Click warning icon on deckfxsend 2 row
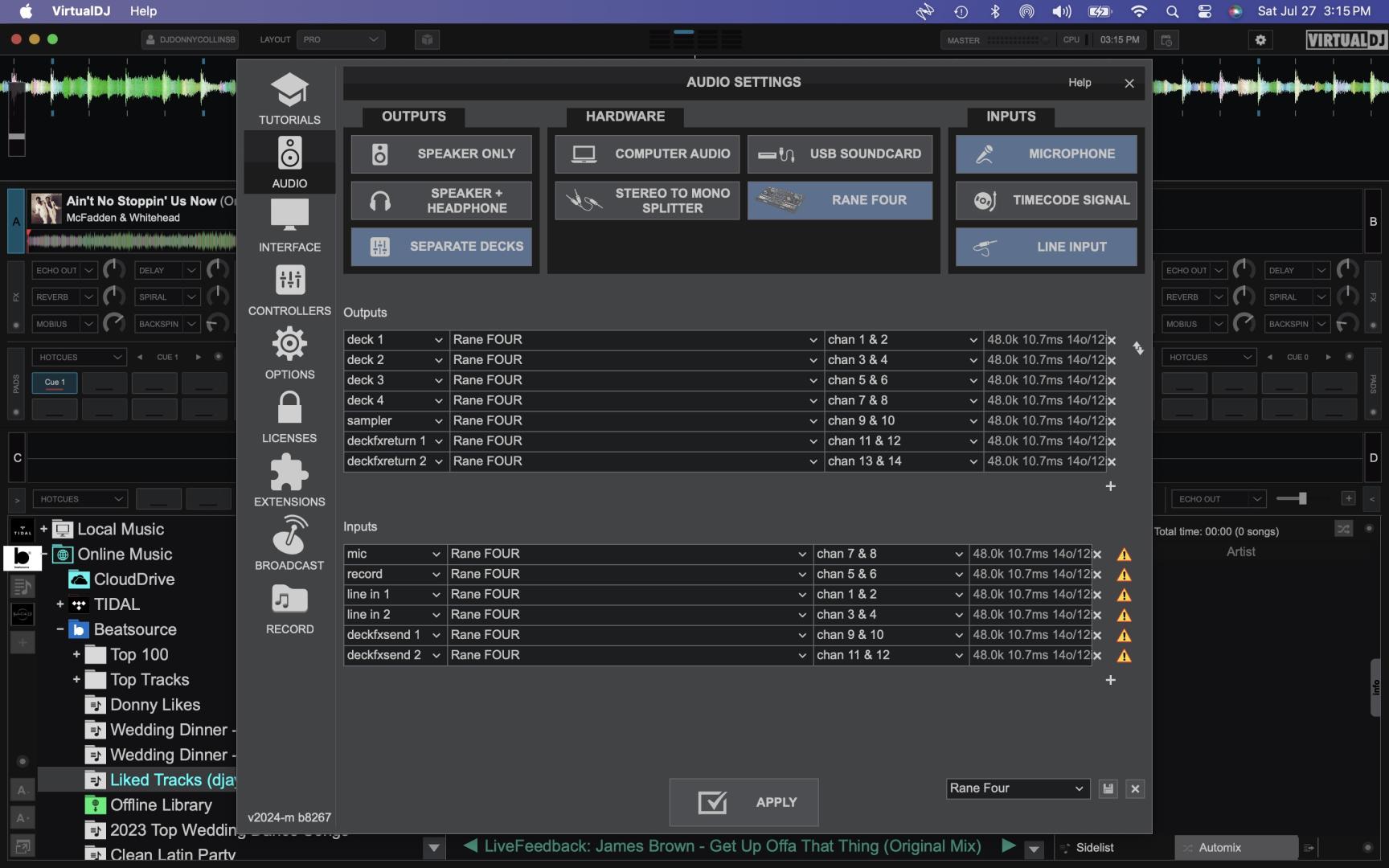1389x868 pixels. (1124, 656)
